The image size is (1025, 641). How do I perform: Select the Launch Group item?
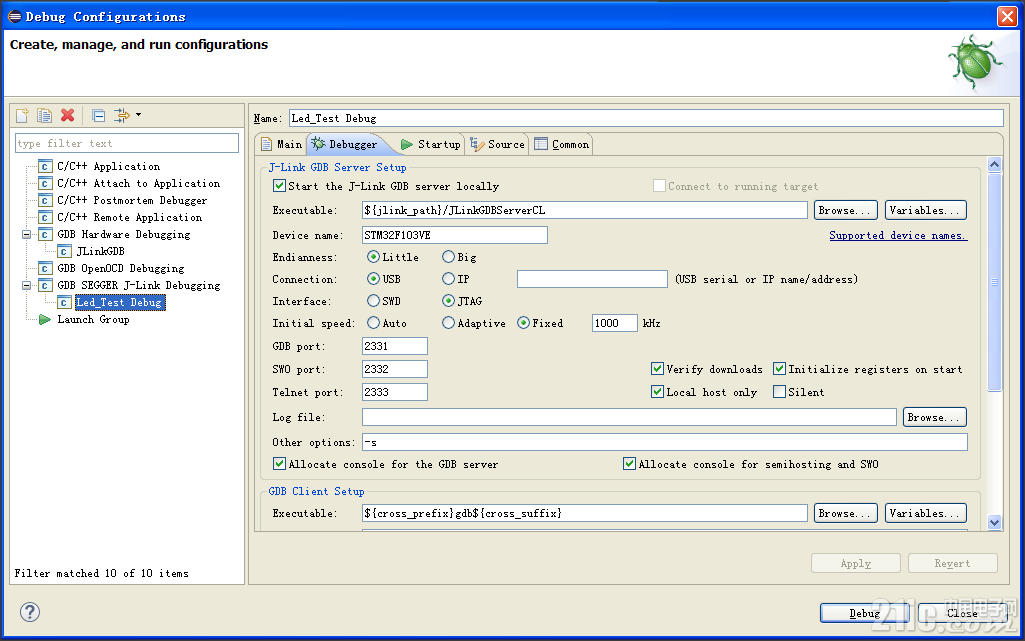point(93,320)
